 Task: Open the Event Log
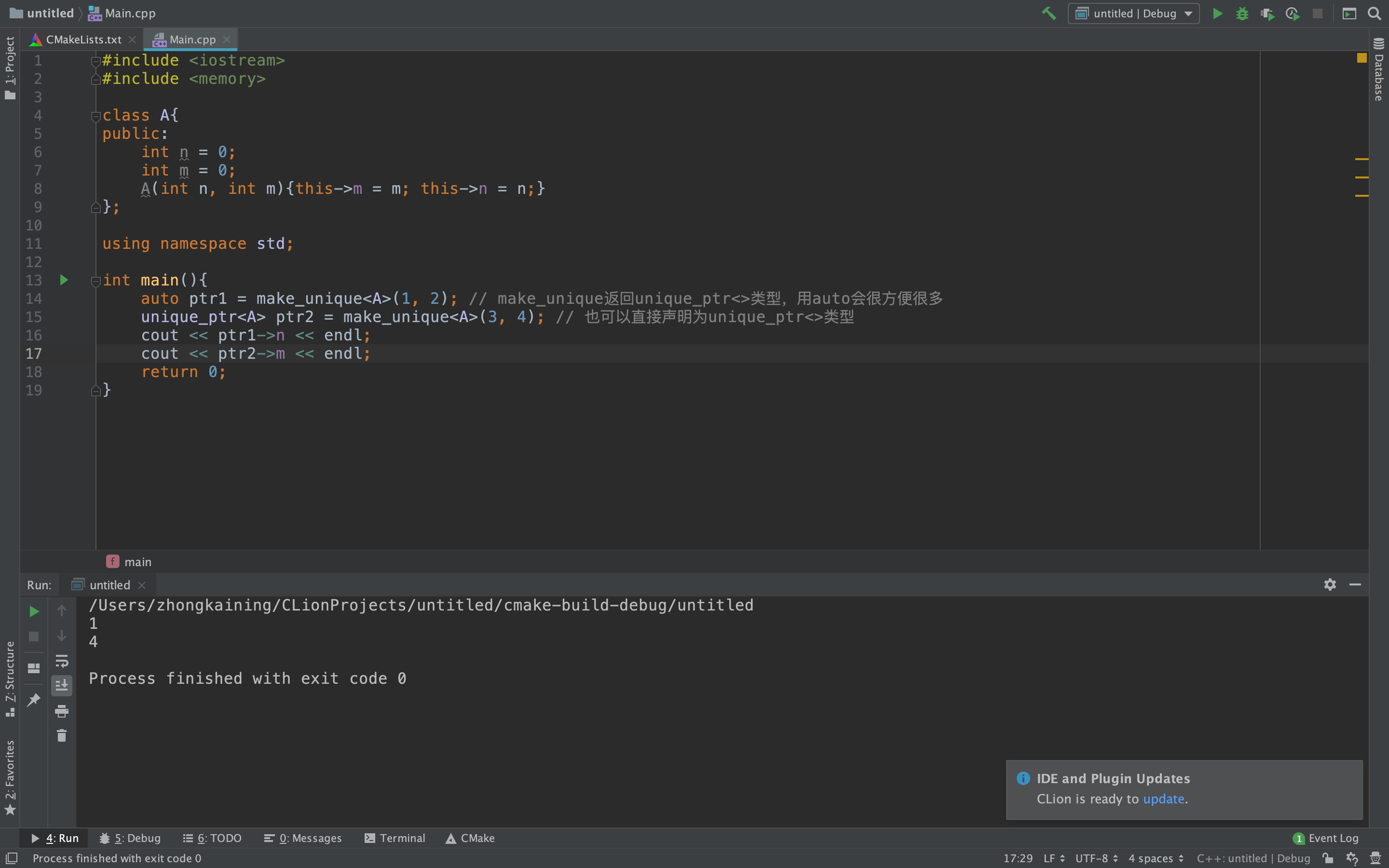coord(1326,838)
